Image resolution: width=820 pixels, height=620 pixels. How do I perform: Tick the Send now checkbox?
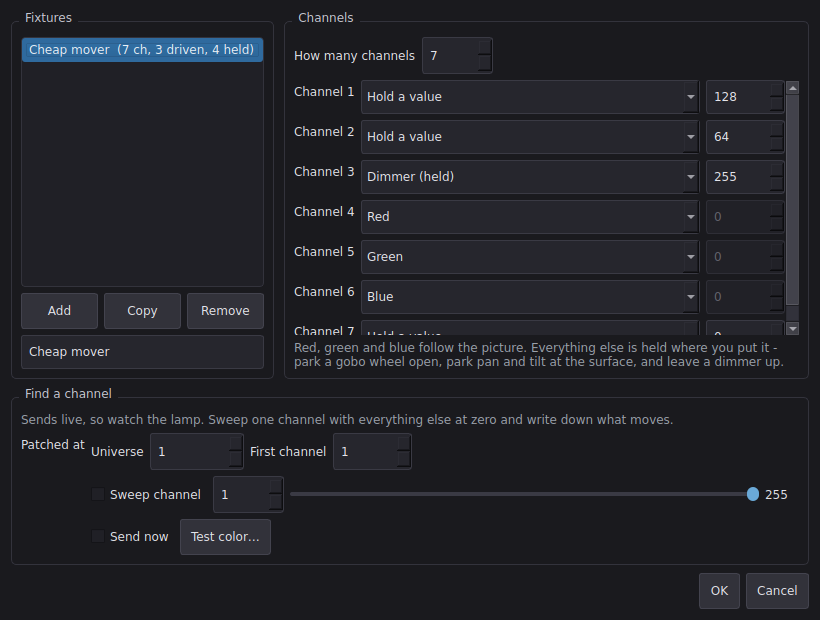pos(98,536)
